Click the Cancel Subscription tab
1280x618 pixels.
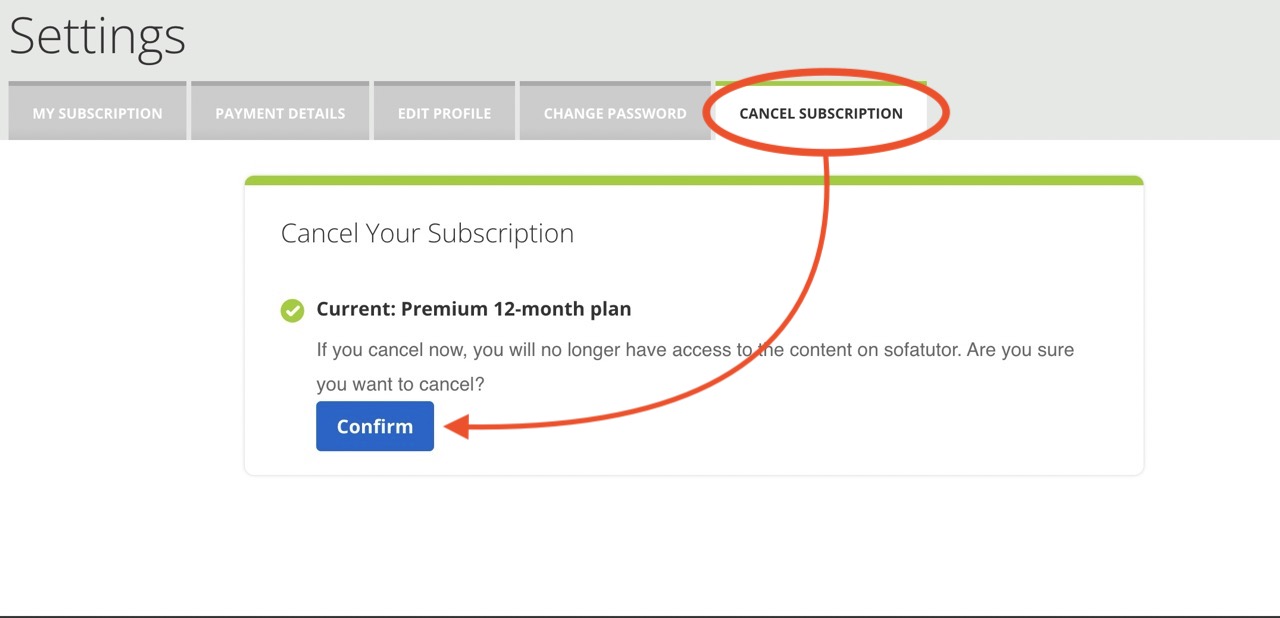[820, 113]
